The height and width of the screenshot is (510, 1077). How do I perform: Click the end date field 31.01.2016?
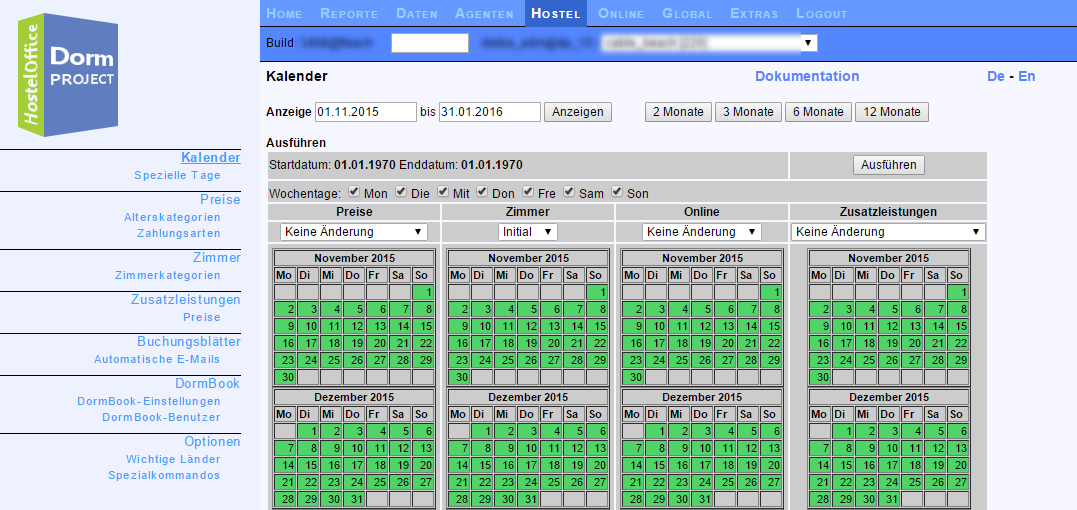[490, 112]
